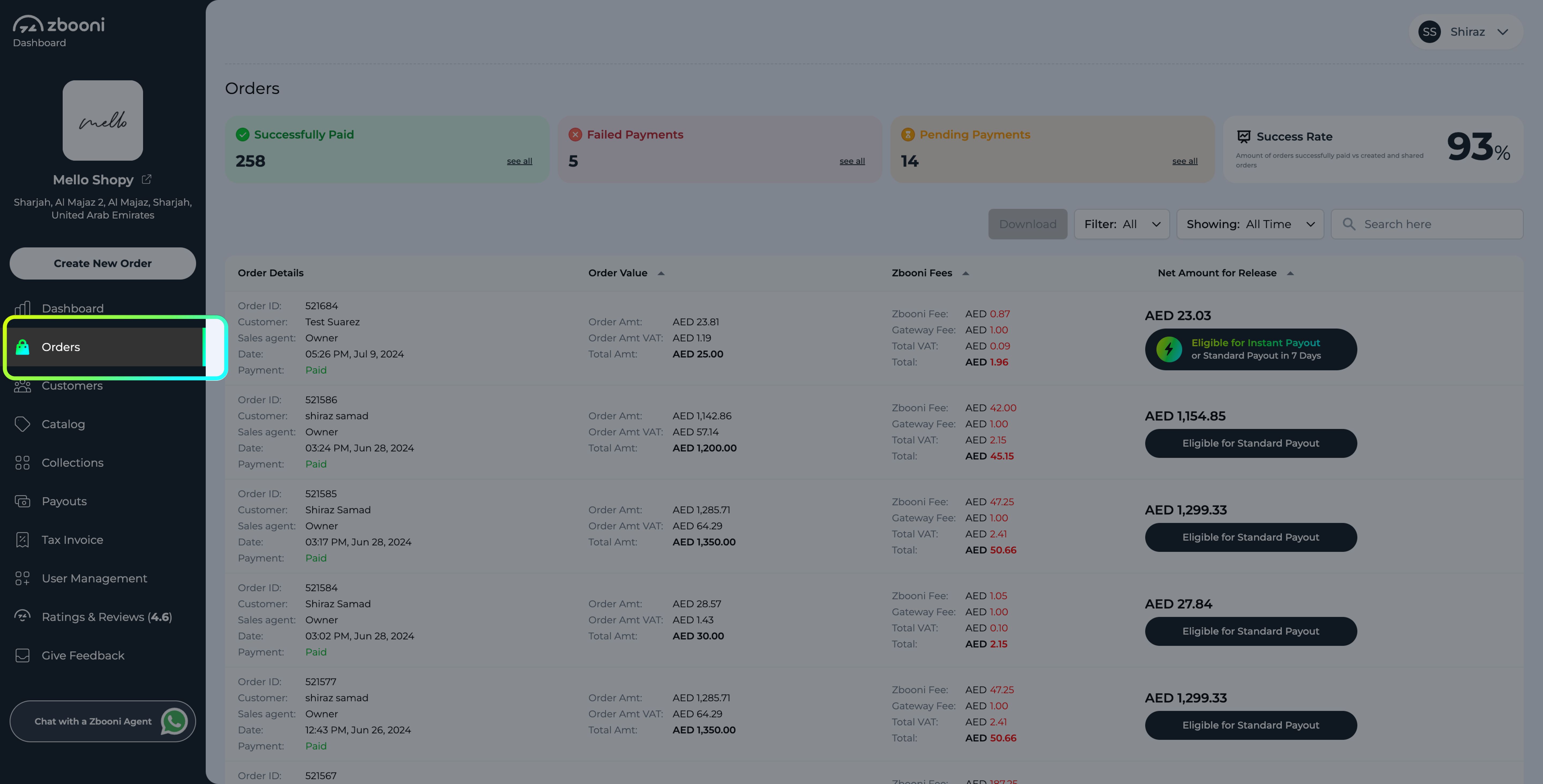Screen dimensions: 1543x784
Task: See all Successfully Paid orders
Action: [519, 161]
